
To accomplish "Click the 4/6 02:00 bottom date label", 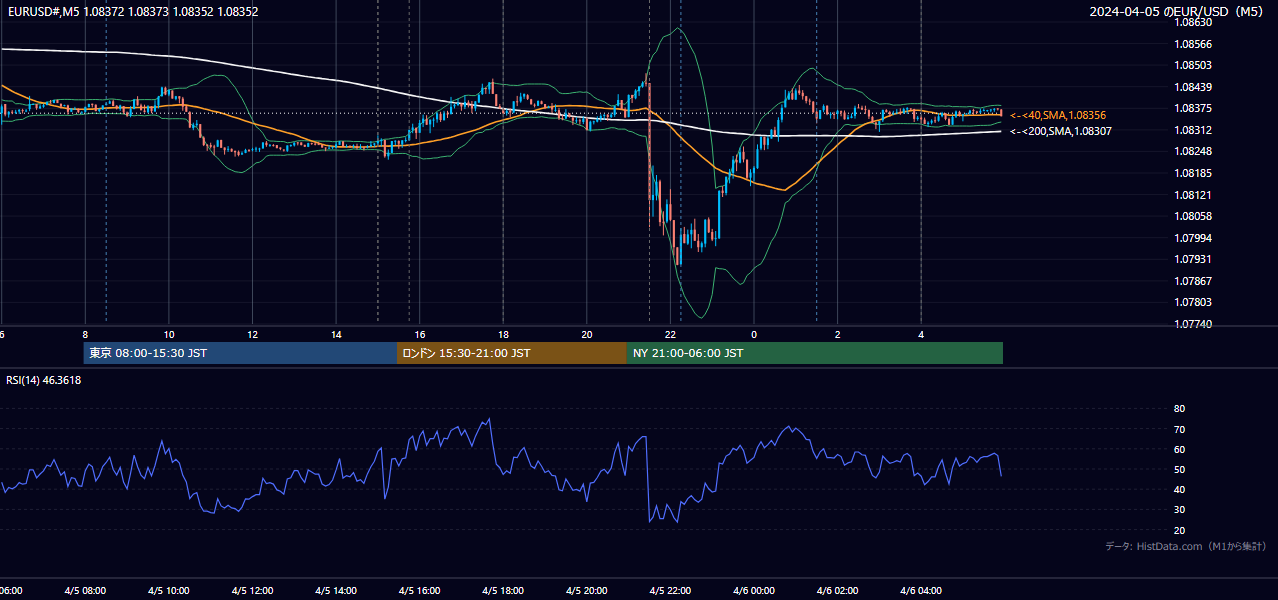I will pos(838,591).
